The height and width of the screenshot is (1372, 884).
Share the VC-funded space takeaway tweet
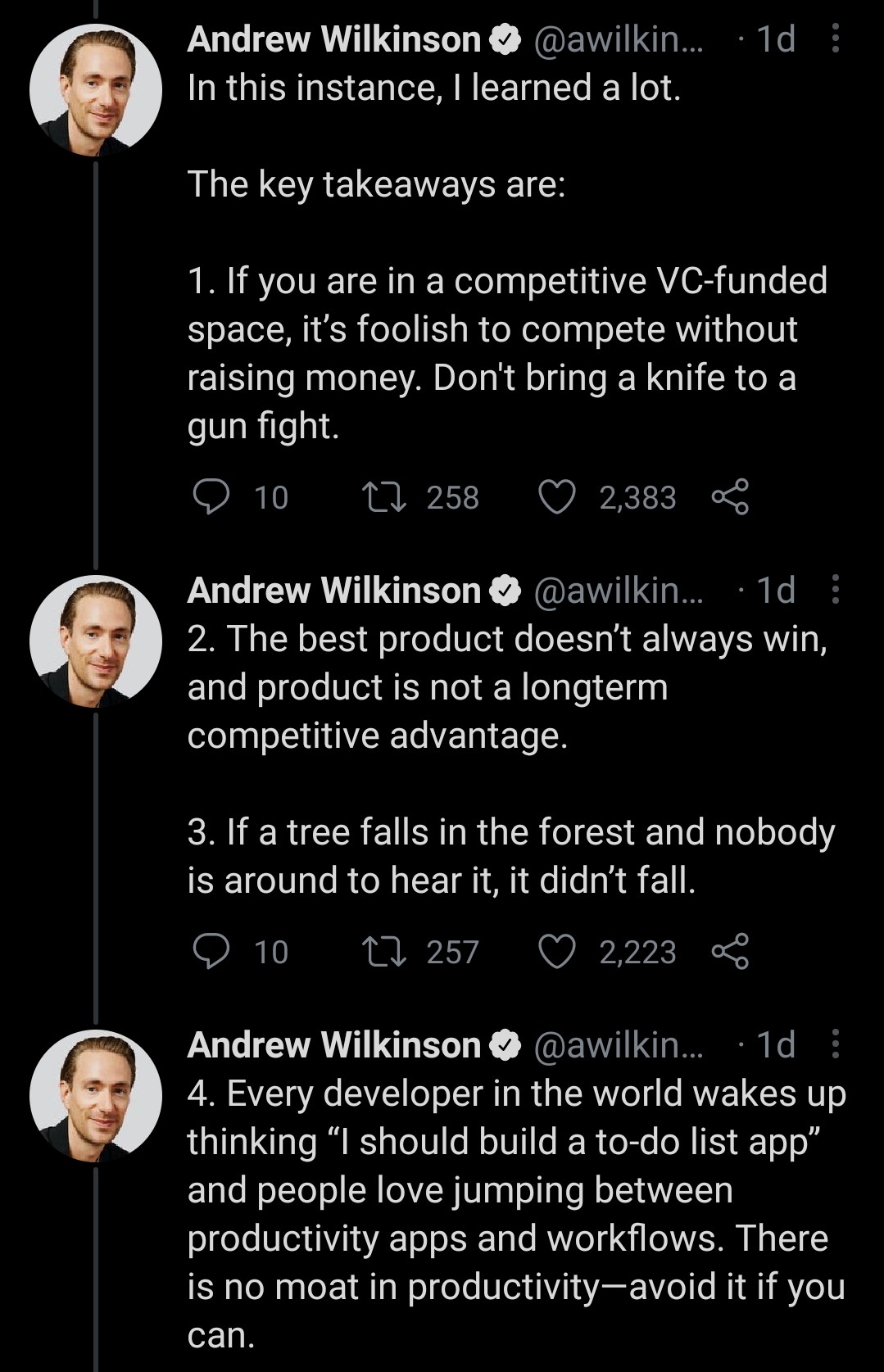730,497
